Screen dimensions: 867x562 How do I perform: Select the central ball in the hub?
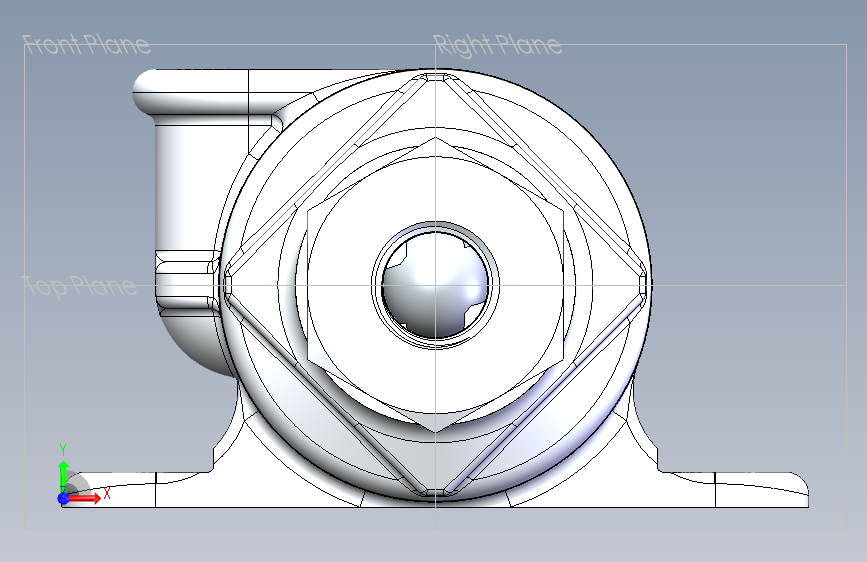pos(435,286)
